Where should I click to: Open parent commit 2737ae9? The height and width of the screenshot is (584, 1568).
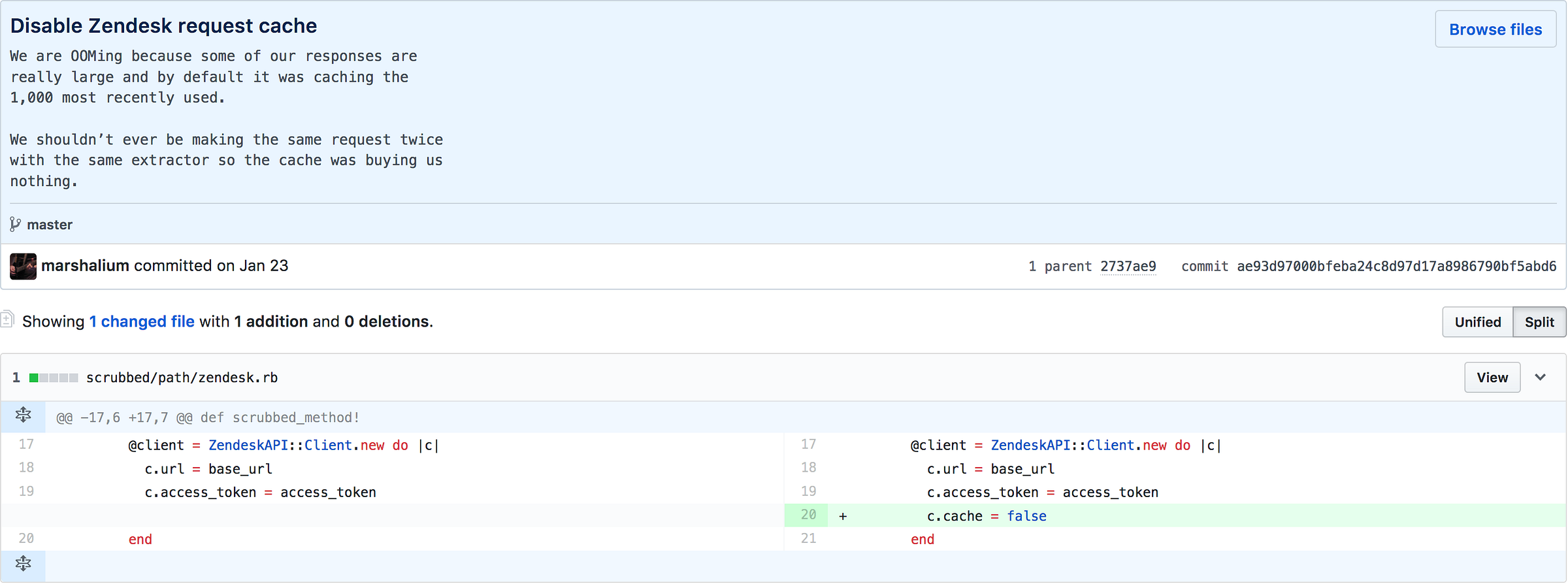tap(1128, 267)
